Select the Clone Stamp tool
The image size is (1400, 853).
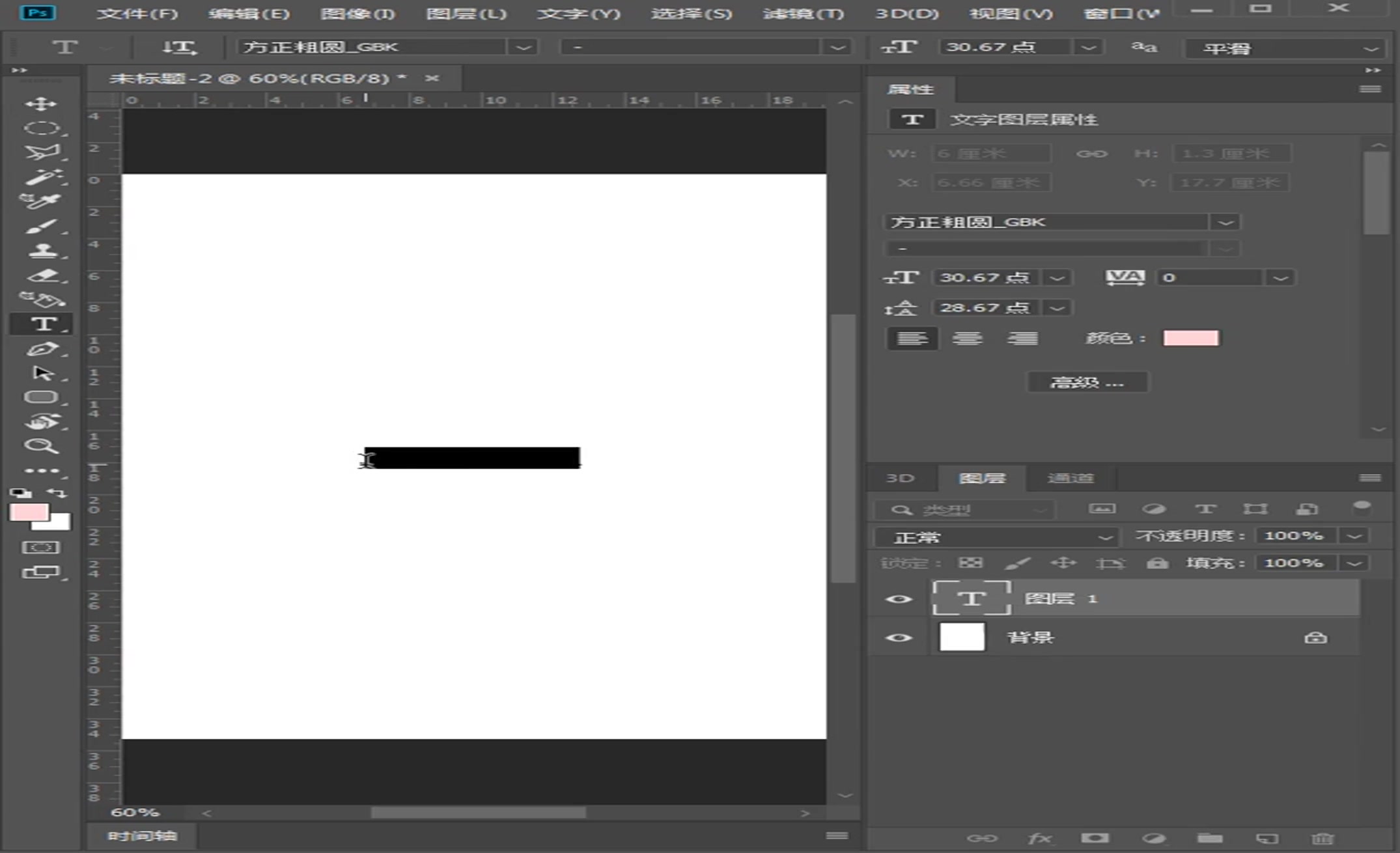pyautogui.click(x=42, y=251)
